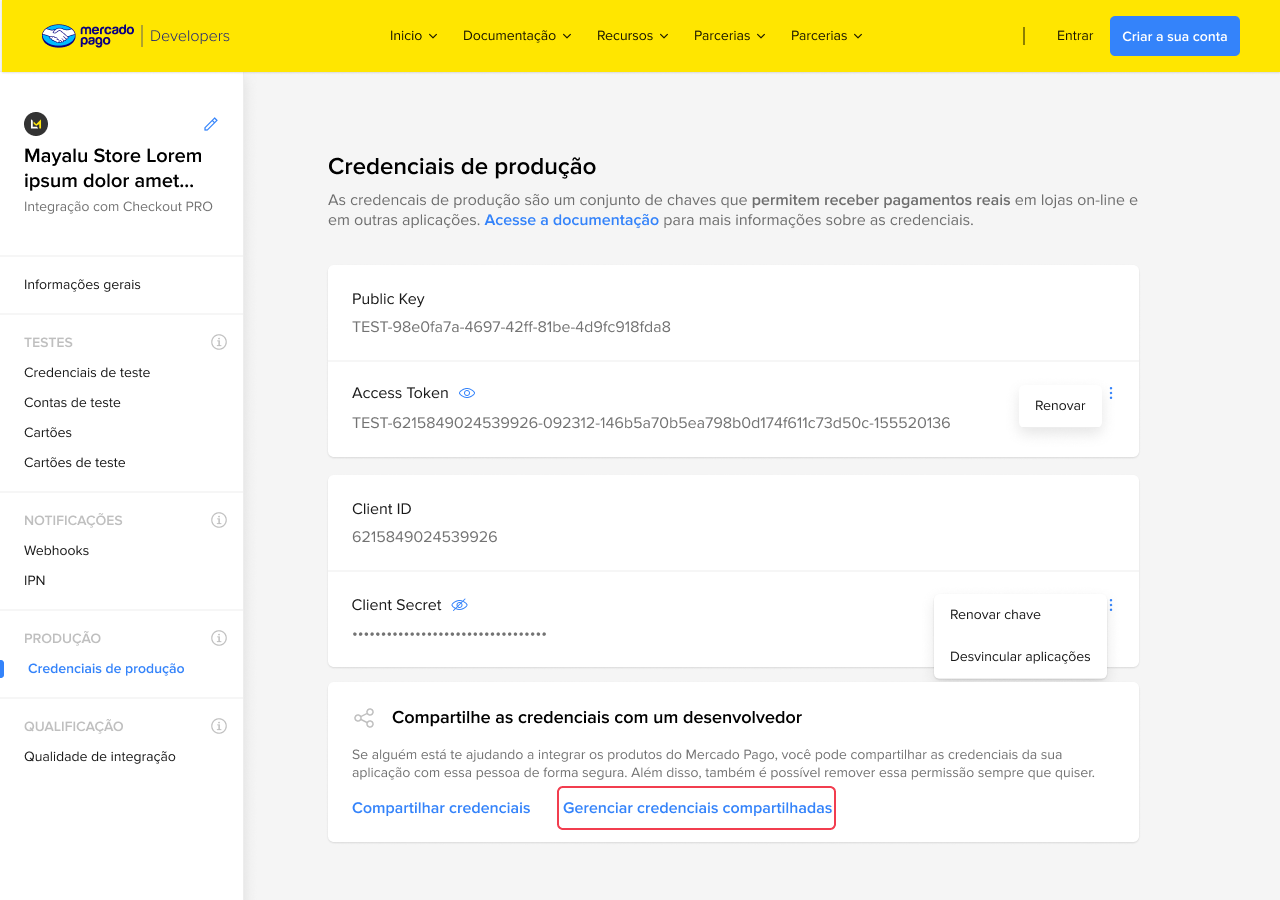The image size is (1280, 900).
Task: Click the Developers label in header
Action: (190, 36)
